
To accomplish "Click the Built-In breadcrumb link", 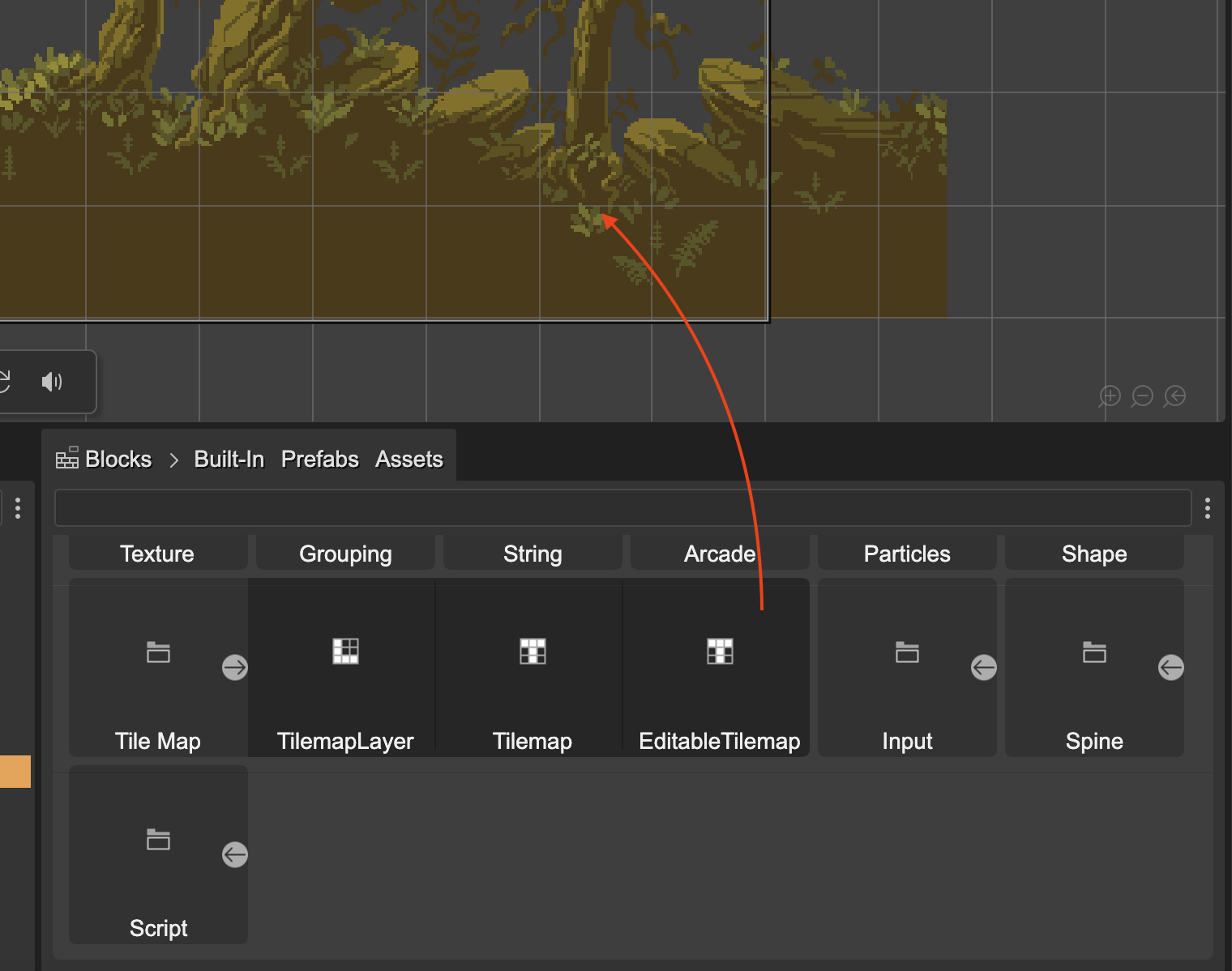I will (x=228, y=459).
